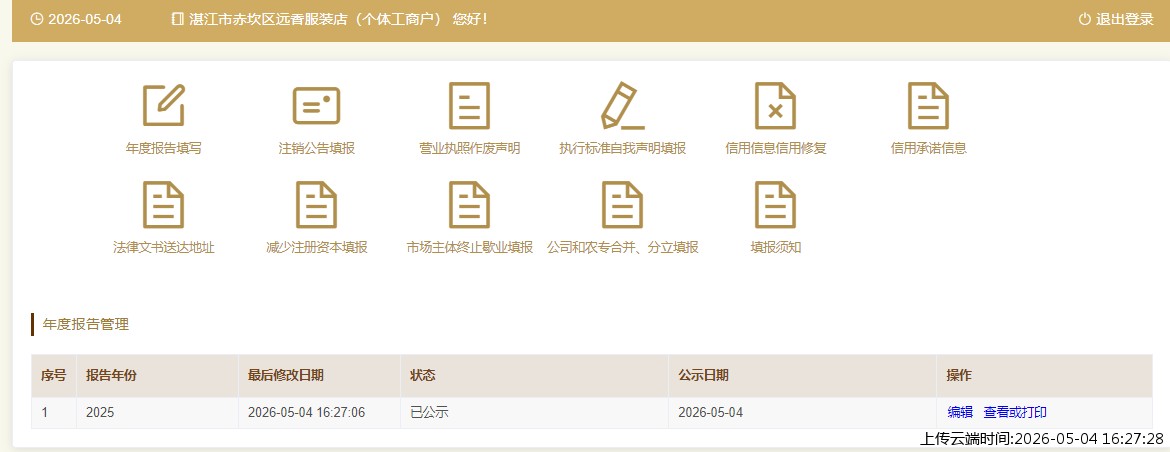Click the 序号 column header

click(54, 376)
